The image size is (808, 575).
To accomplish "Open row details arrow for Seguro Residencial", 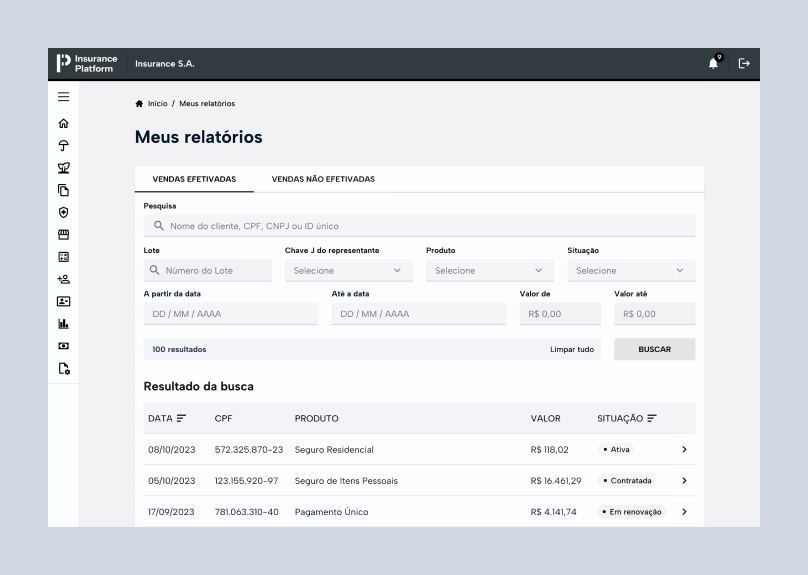I will (684, 449).
